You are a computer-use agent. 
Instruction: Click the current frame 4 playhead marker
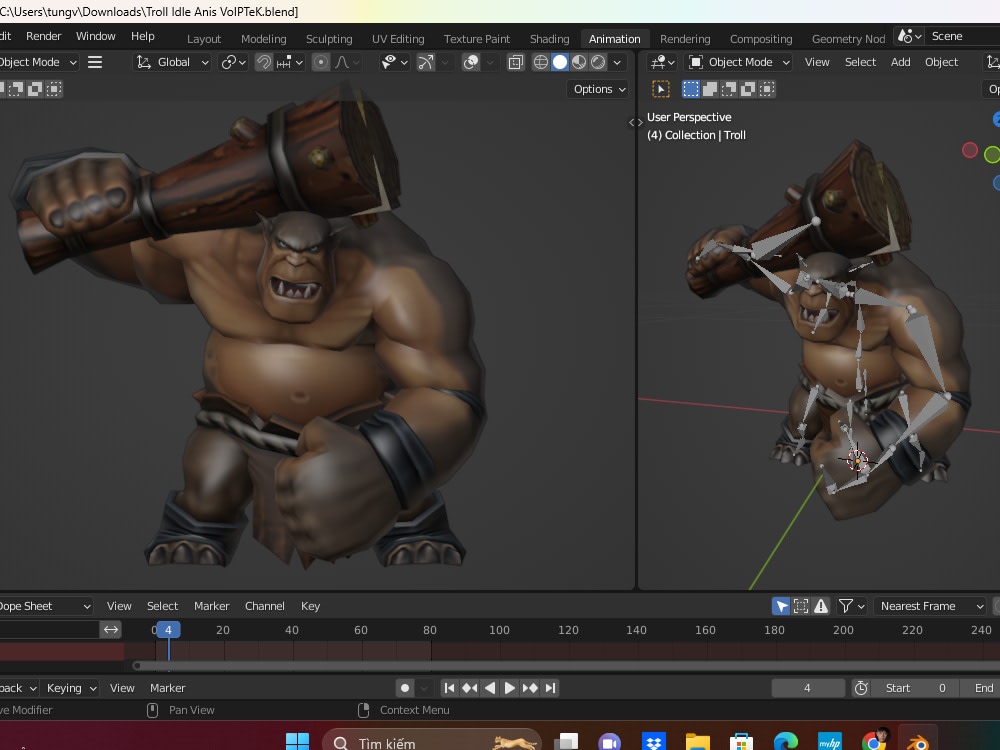[168, 630]
